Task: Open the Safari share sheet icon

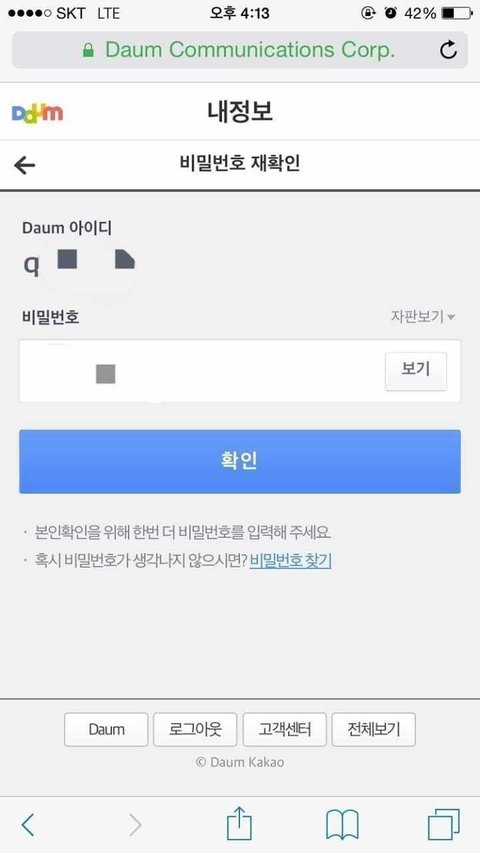Action: 239,823
